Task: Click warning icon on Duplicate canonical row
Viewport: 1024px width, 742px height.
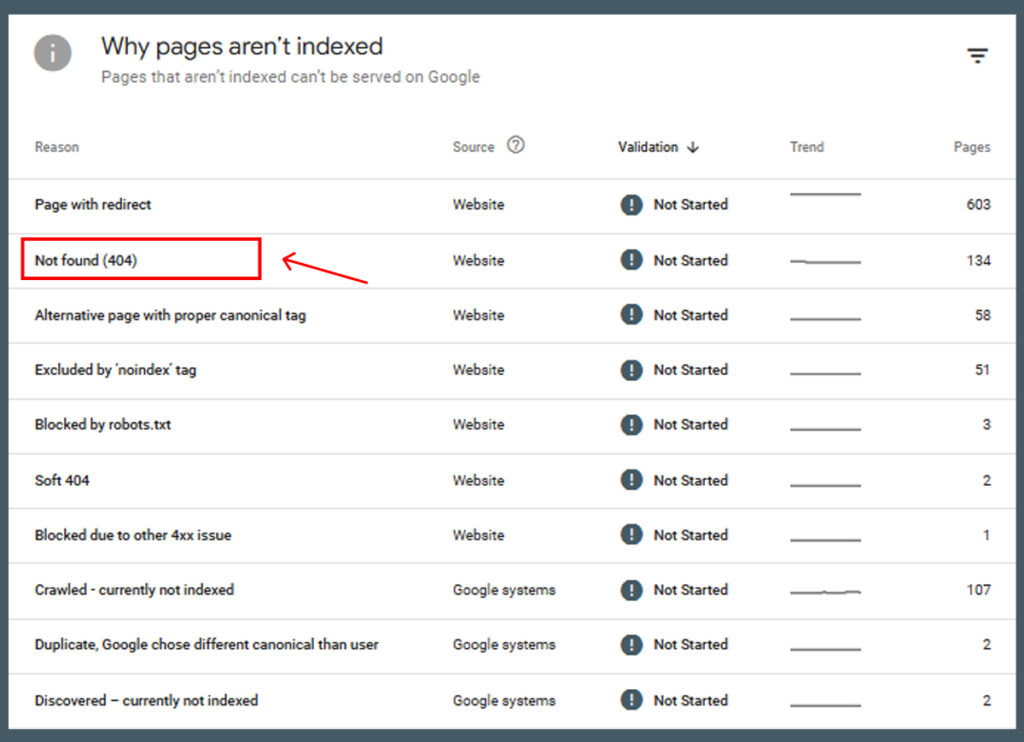Action: pyautogui.click(x=631, y=645)
